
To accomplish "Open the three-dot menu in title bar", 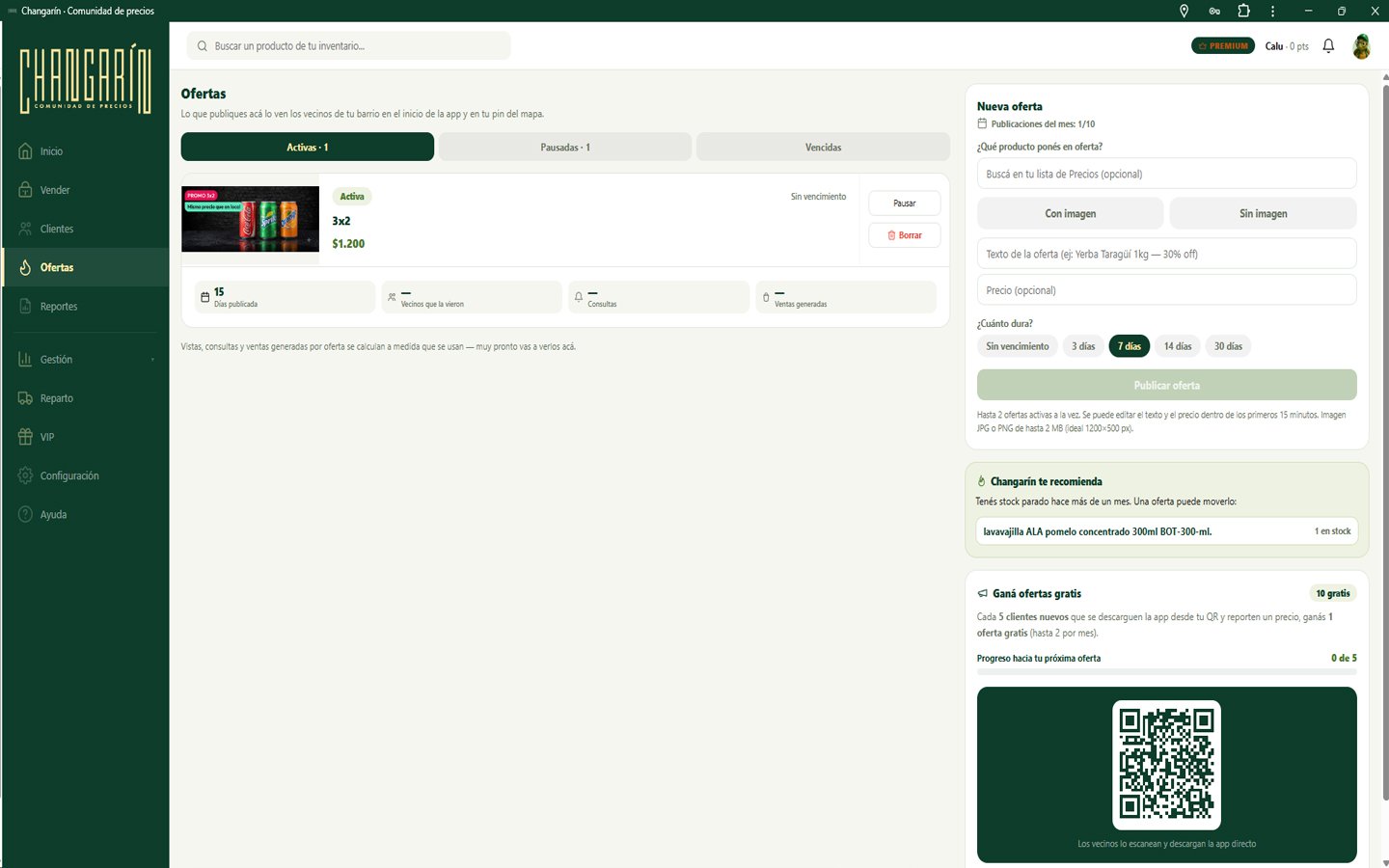I will (1273, 11).
